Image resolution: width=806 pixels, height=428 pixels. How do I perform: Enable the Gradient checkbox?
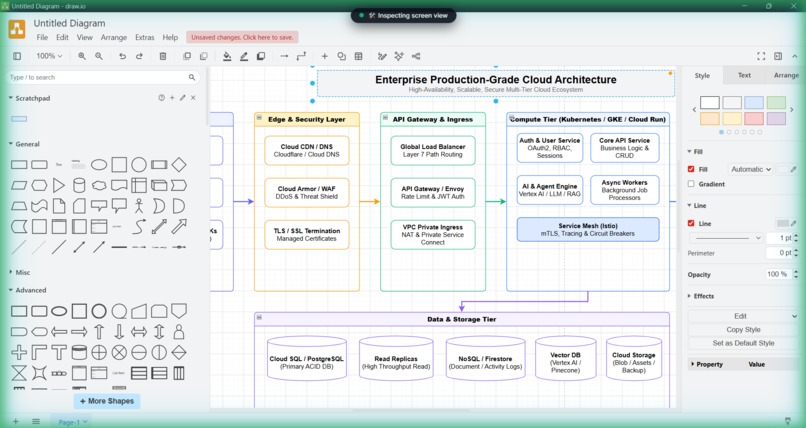click(691, 184)
